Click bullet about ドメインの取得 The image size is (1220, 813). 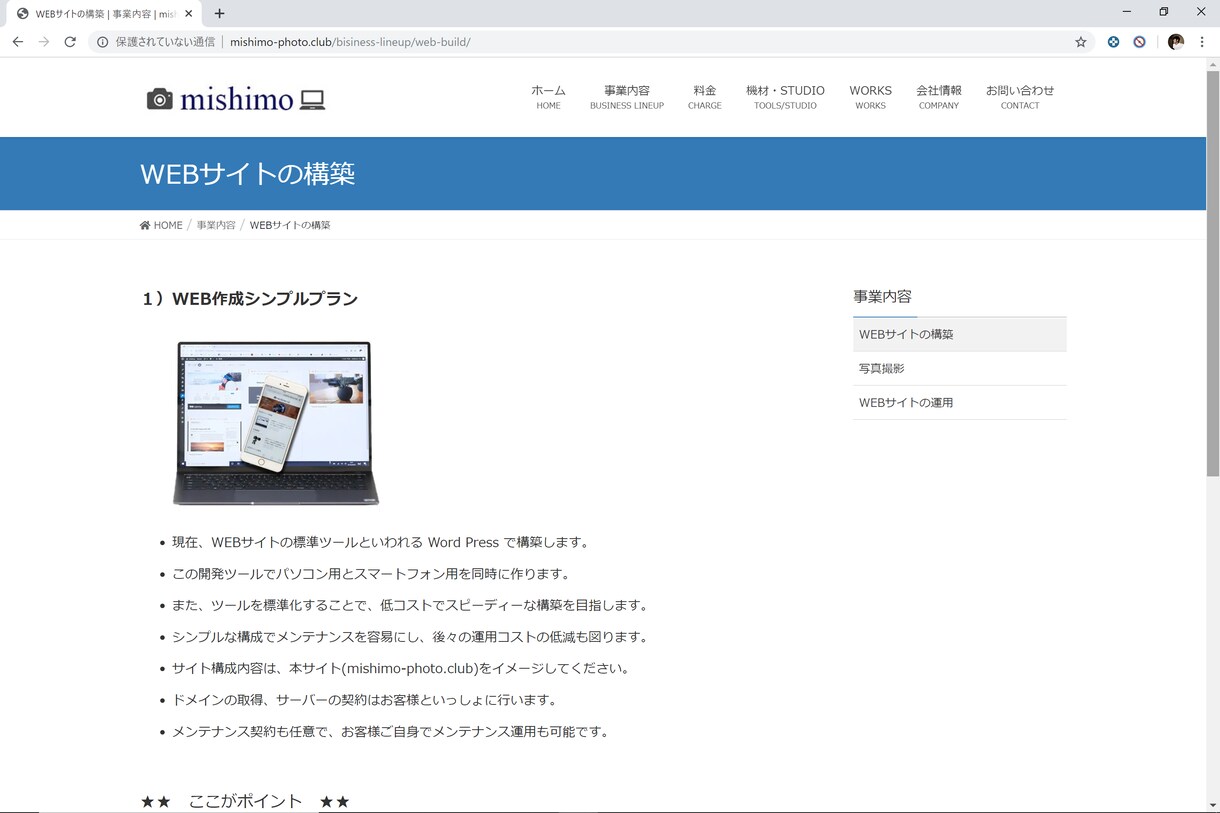[365, 700]
